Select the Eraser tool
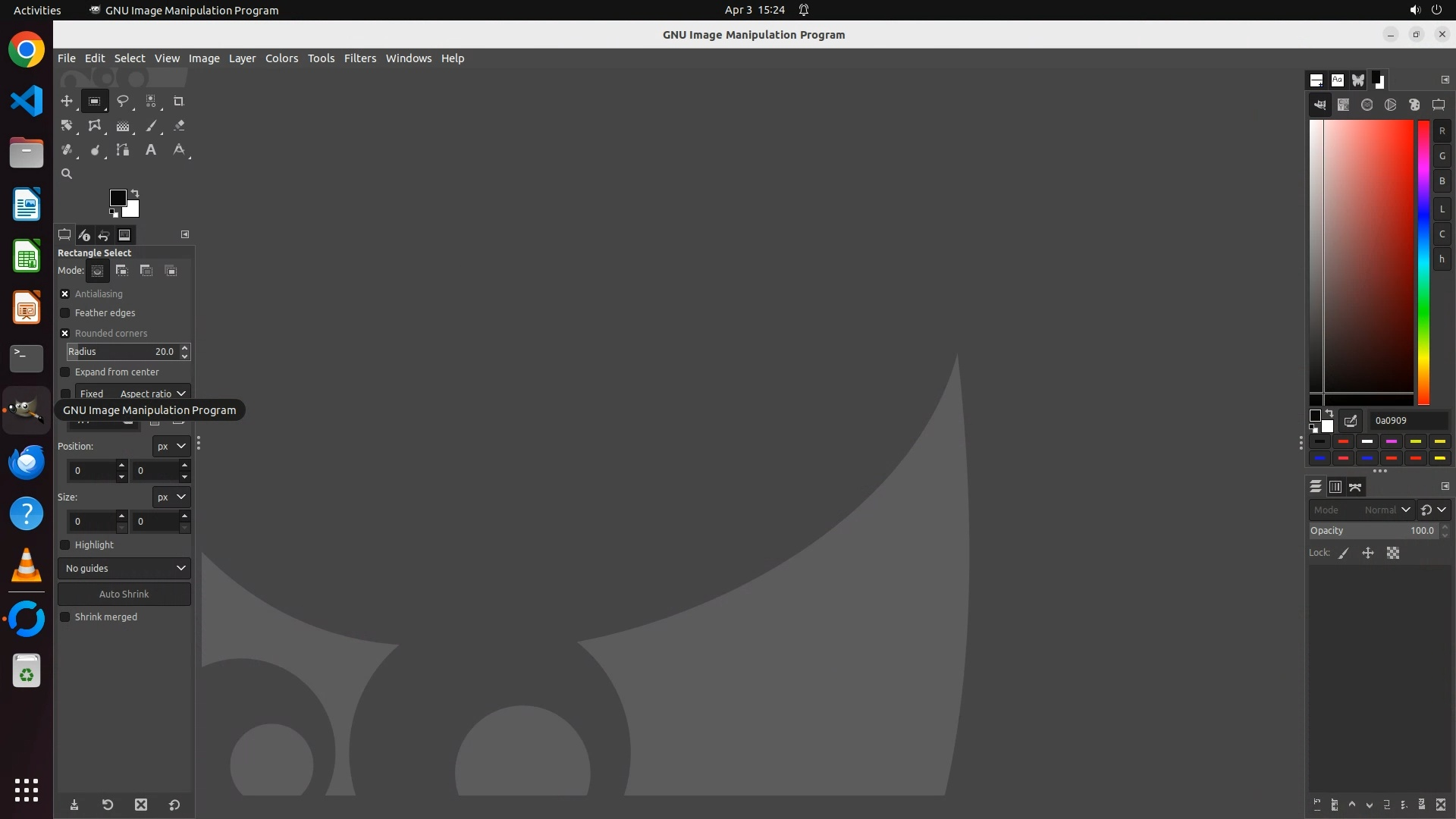This screenshot has width=1456, height=819. (179, 126)
